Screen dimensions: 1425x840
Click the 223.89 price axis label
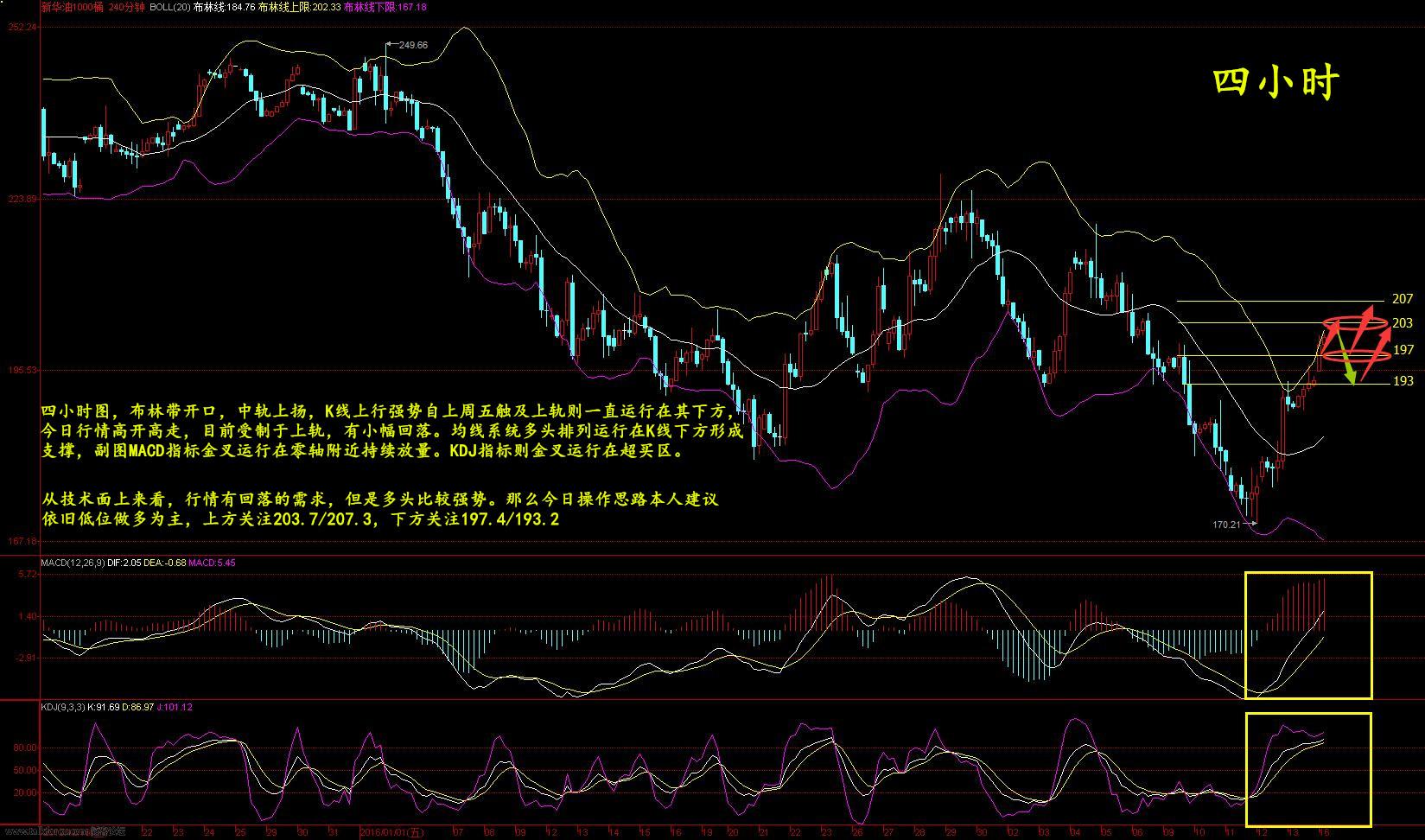pyautogui.click(x=22, y=199)
